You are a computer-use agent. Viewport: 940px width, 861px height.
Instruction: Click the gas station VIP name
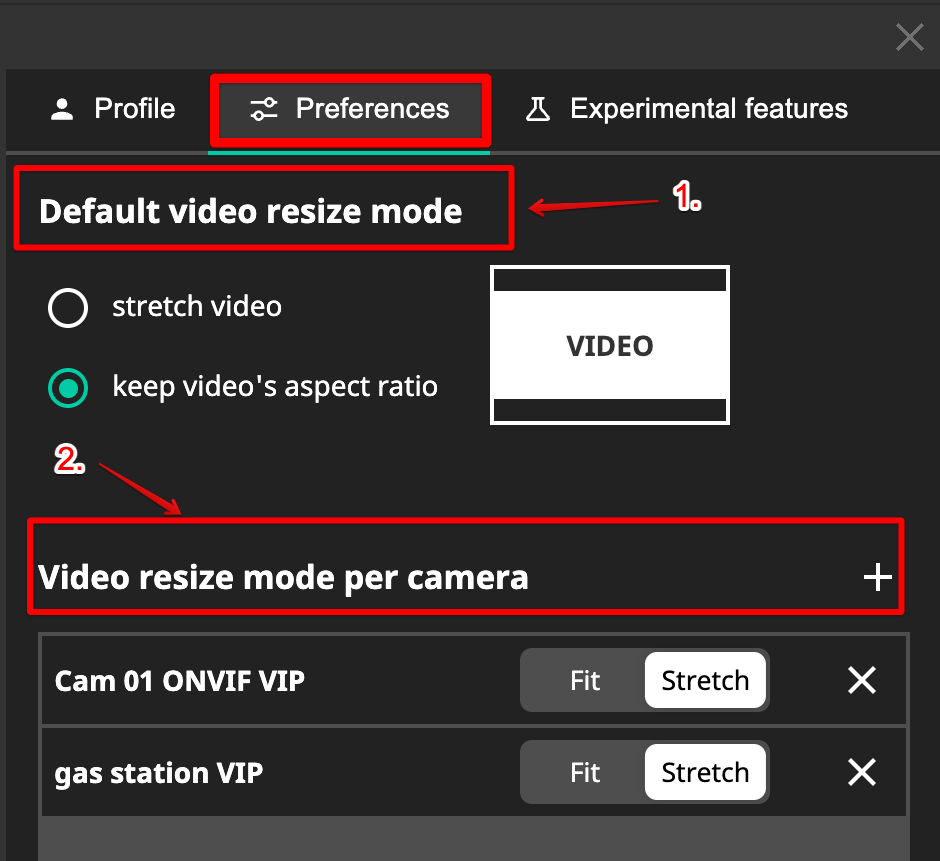tap(159, 773)
